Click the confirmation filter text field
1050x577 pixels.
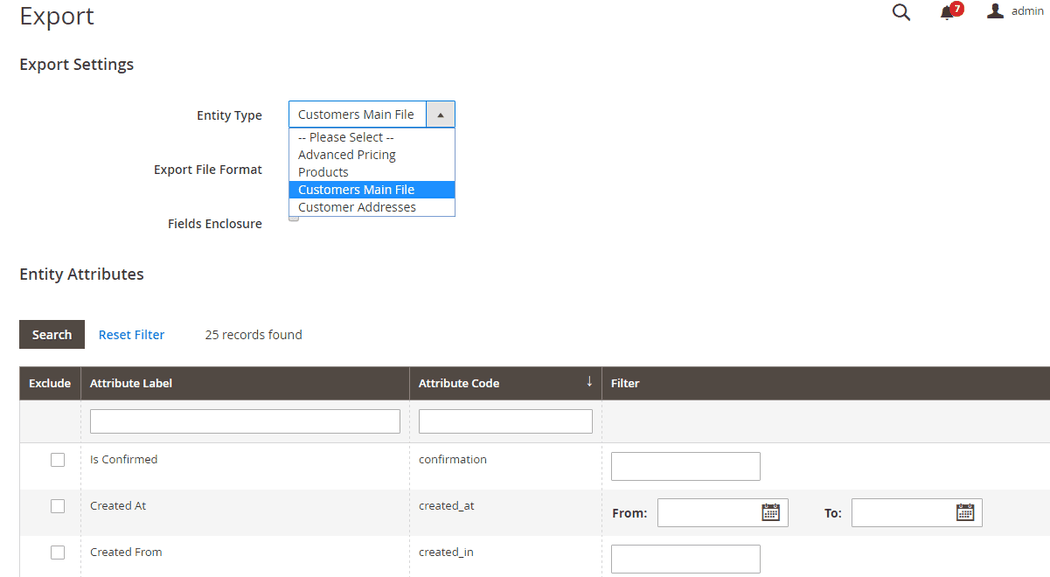(x=686, y=466)
